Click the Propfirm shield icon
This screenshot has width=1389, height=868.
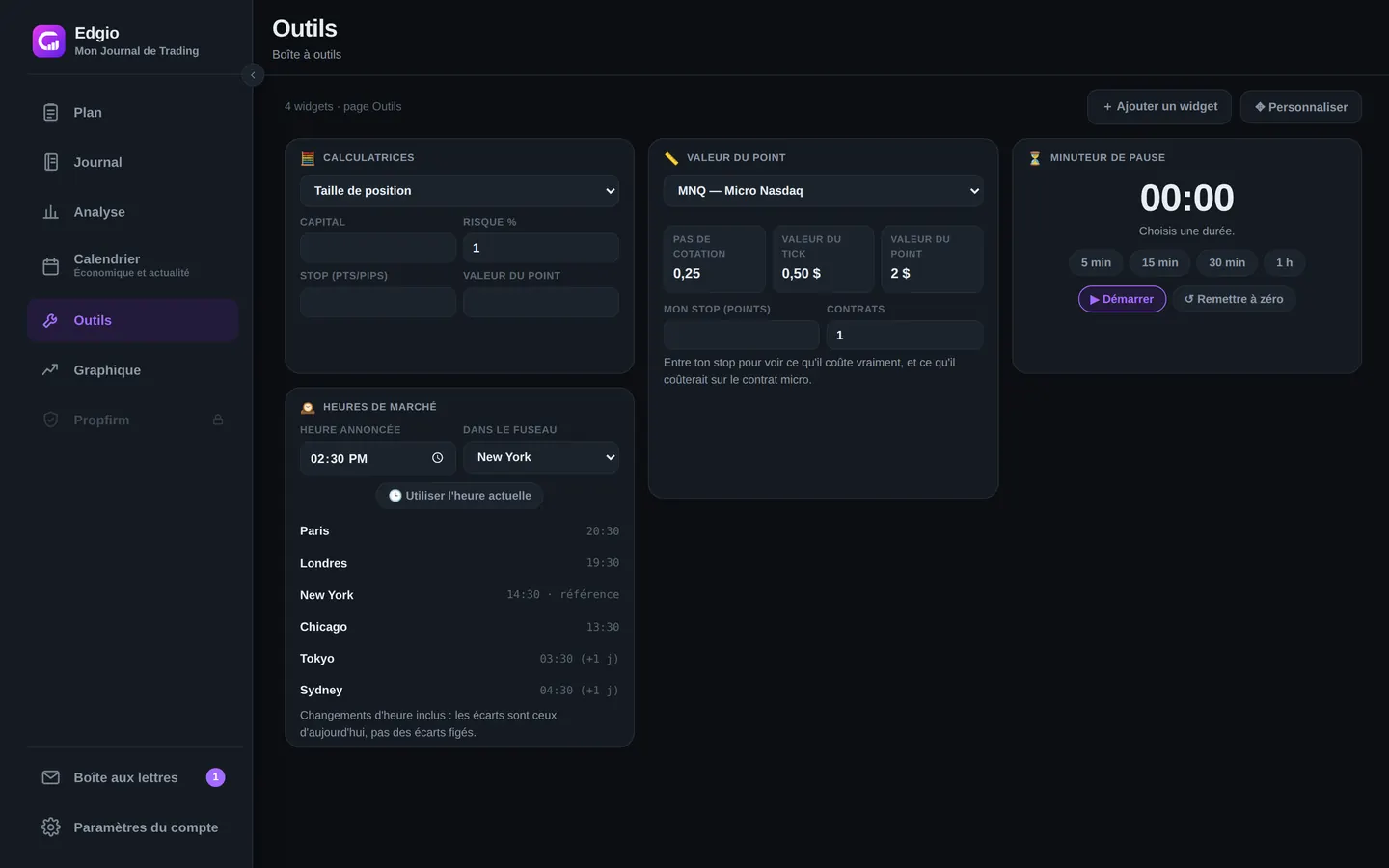click(51, 420)
